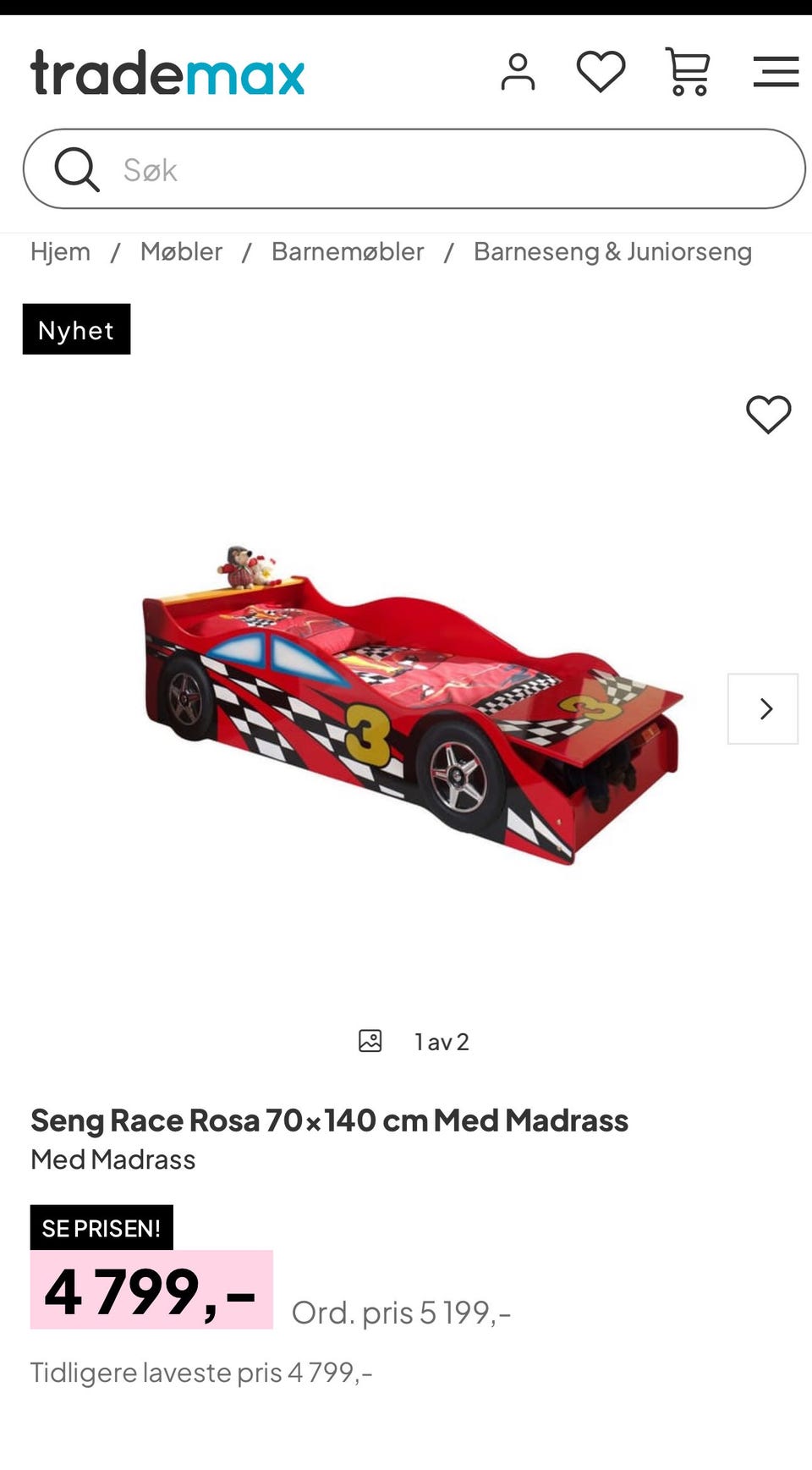Viewport: 812px width, 1470px height.
Task: Focus the Søk search field
Action: click(414, 169)
